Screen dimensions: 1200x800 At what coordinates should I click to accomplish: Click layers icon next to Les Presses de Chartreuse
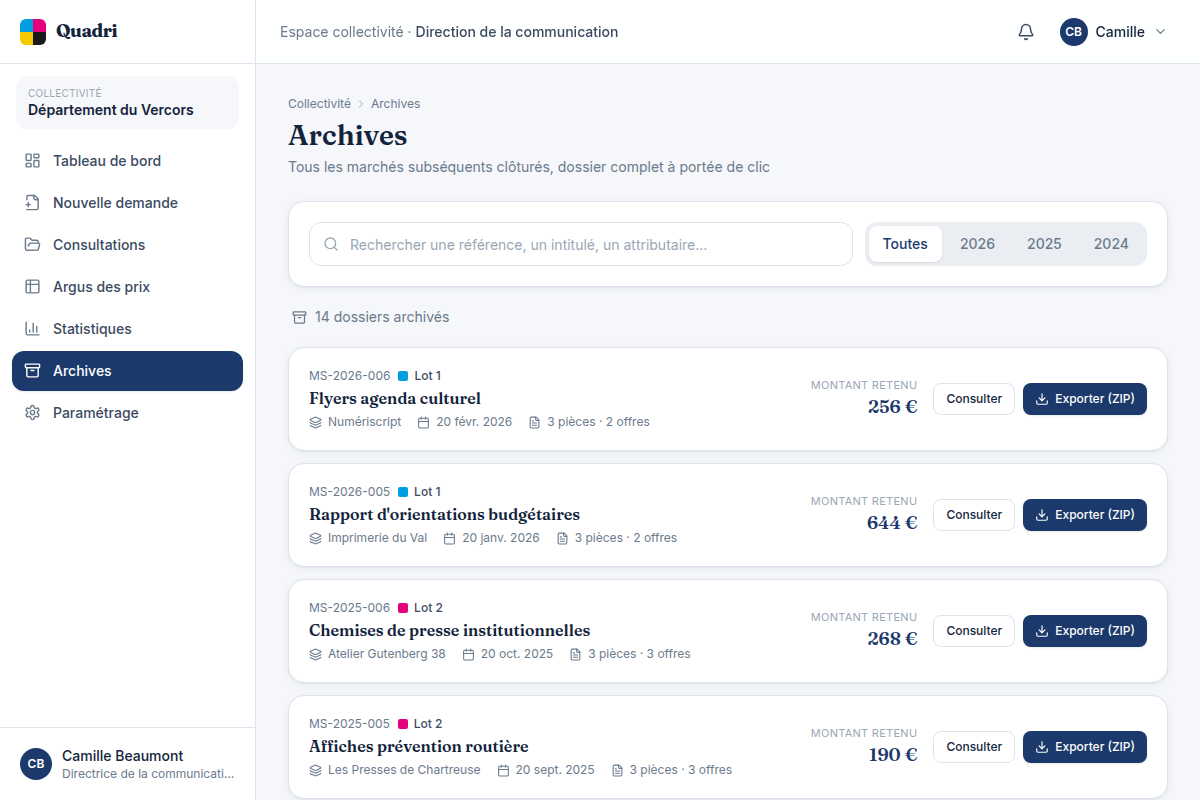(316, 770)
